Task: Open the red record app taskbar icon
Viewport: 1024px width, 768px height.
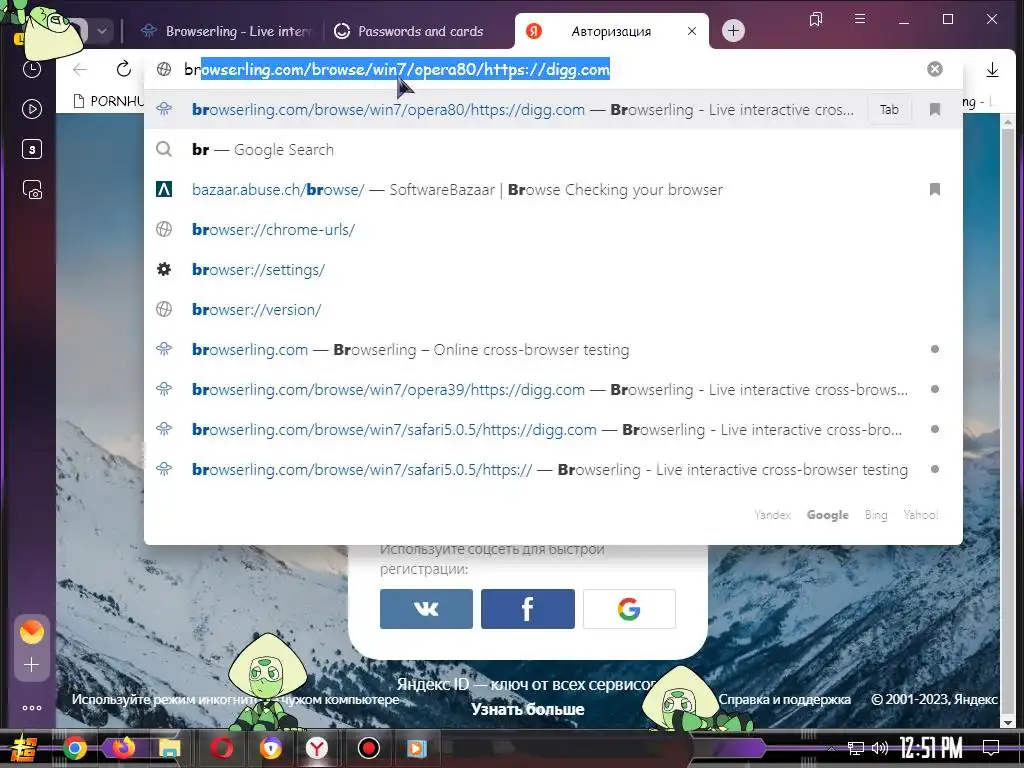Action: click(368, 748)
